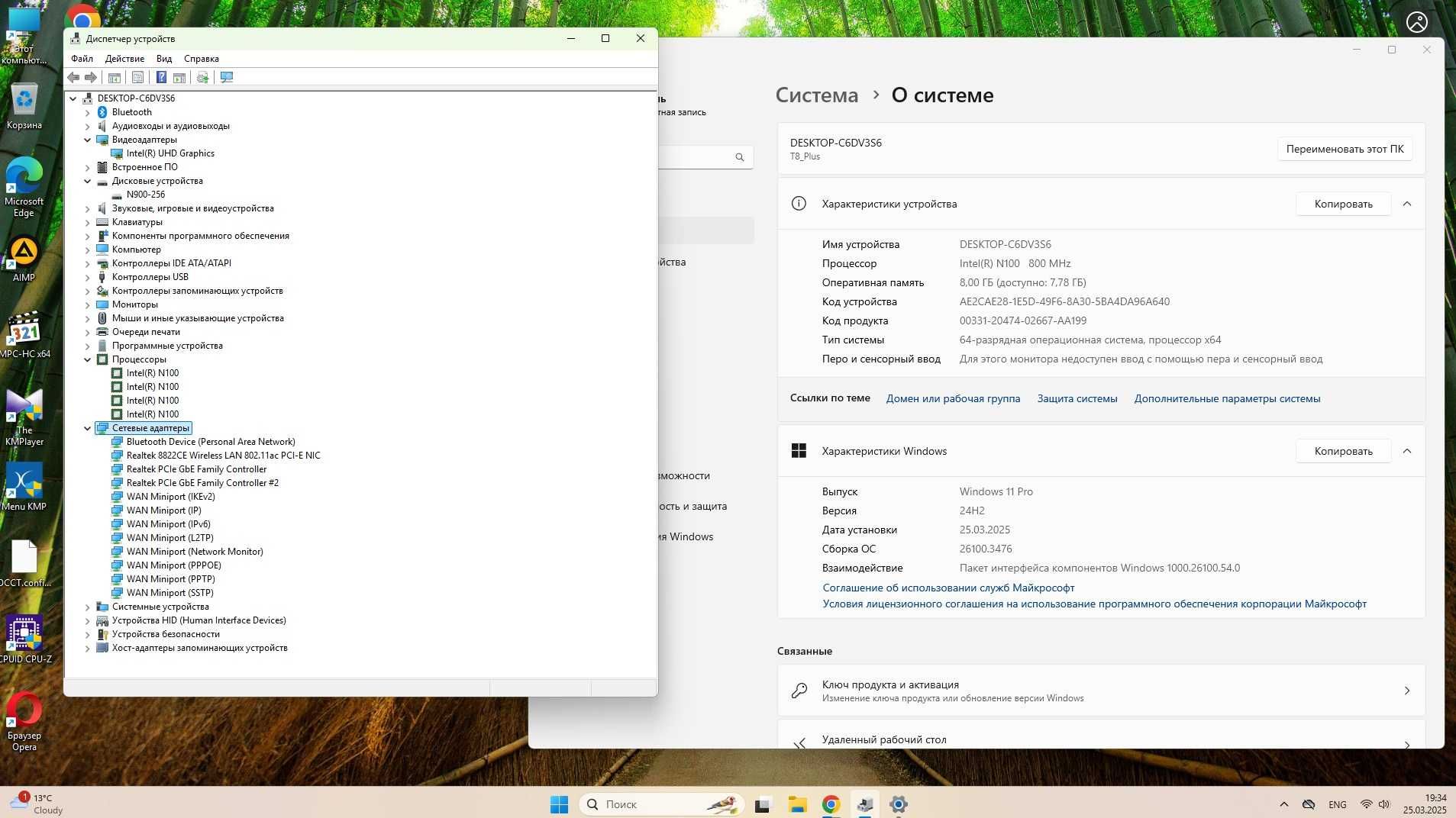This screenshot has width=1456, height=818.
Task: Click Копировать in Характеристики устройства
Action: (x=1343, y=204)
